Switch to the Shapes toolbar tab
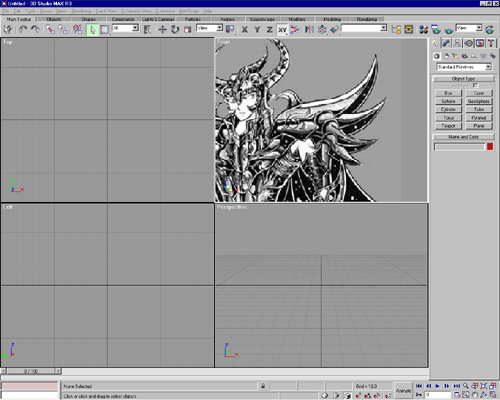Viewport: 500px width, 400px height. pos(88,19)
